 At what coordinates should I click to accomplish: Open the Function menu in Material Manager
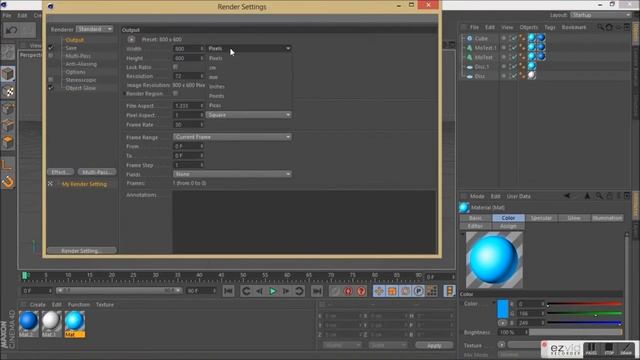(79, 304)
